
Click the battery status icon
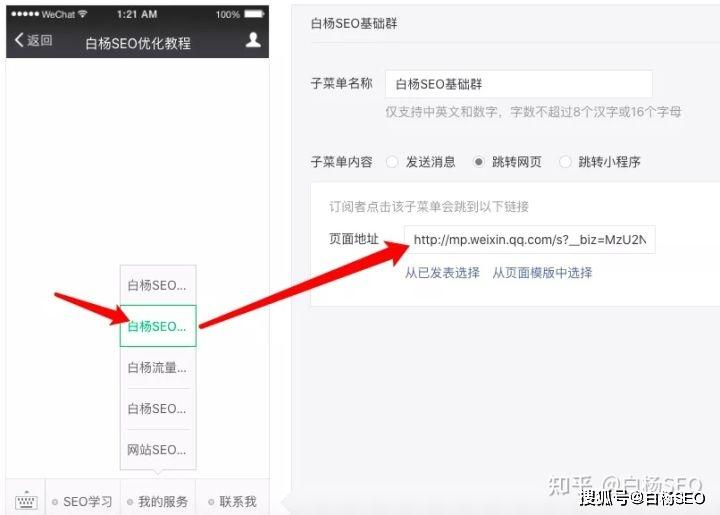point(254,14)
